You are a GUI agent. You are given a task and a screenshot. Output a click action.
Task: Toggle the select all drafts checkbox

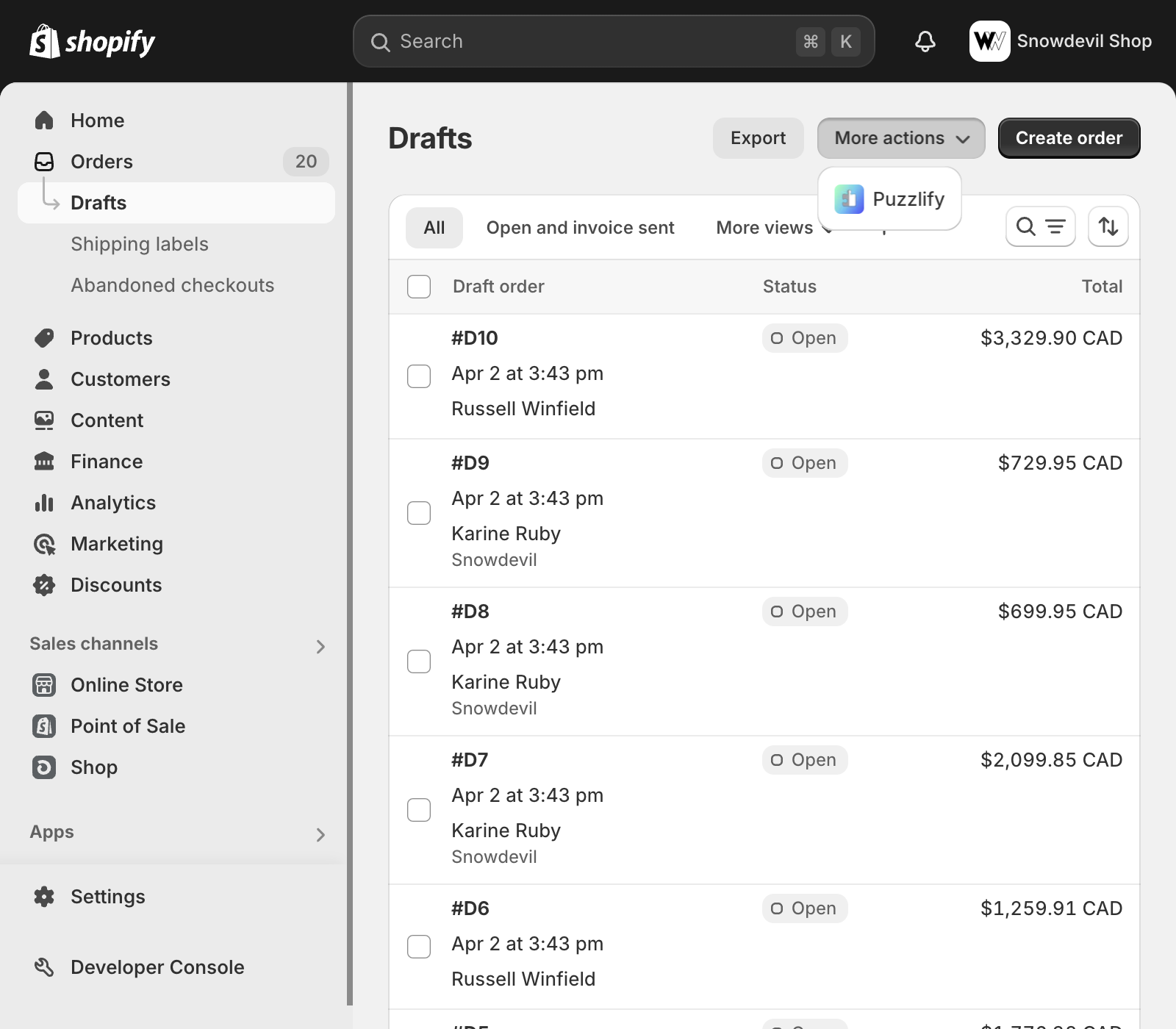coord(419,287)
